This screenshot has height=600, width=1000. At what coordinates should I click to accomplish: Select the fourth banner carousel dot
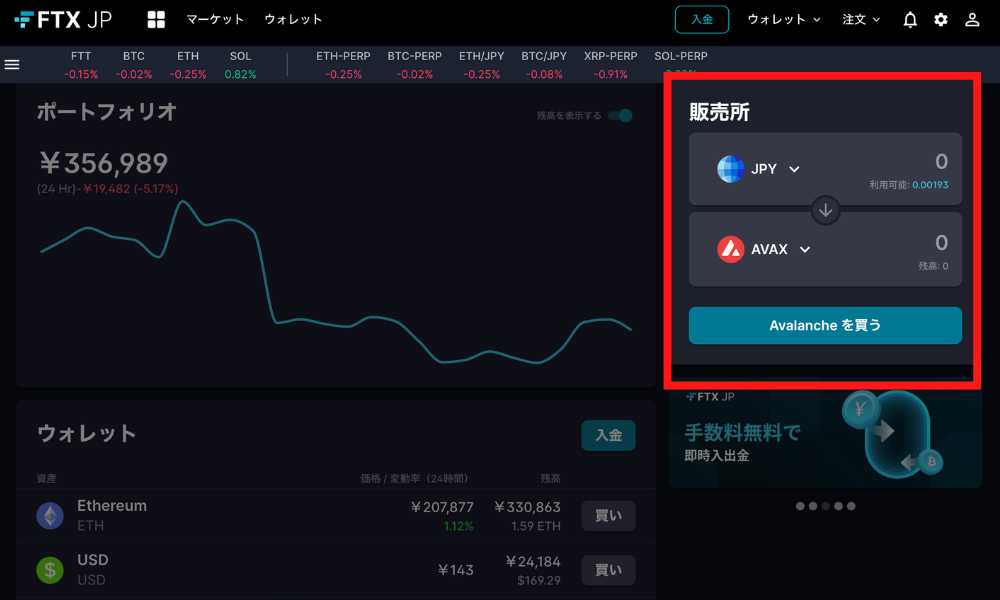tap(838, 506)
